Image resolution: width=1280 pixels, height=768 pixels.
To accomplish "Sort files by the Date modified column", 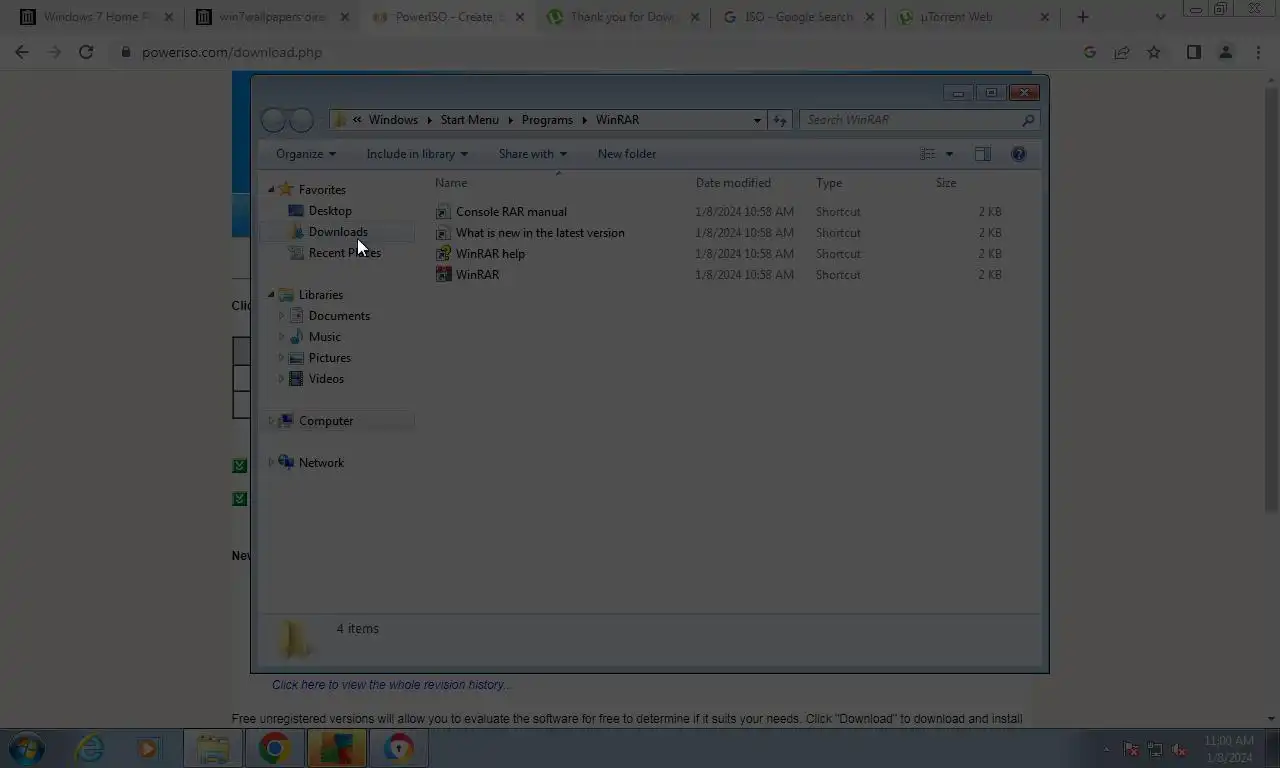I will [733, 183].
